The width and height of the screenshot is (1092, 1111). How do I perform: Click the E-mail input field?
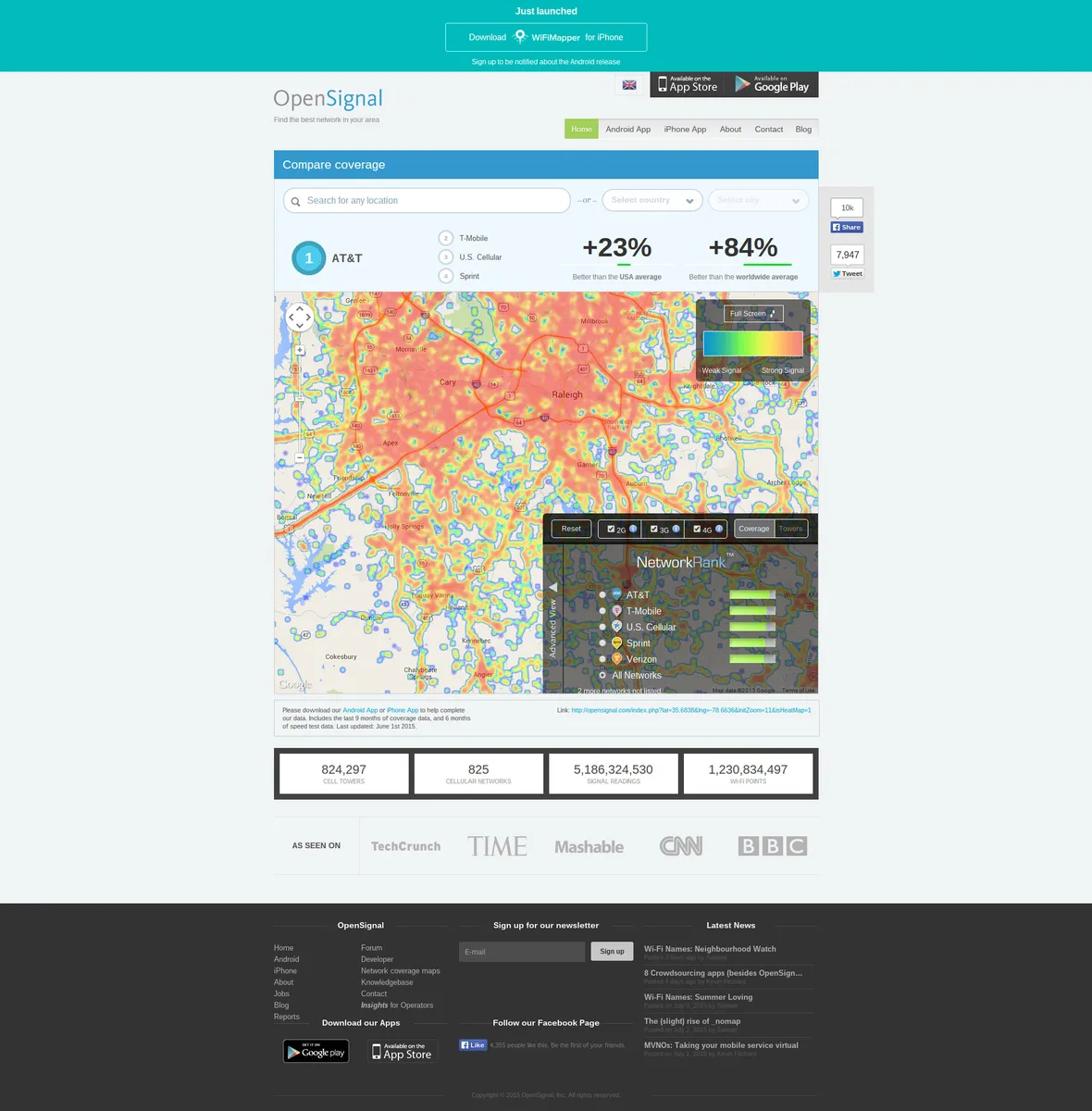[x=522, y=951]
